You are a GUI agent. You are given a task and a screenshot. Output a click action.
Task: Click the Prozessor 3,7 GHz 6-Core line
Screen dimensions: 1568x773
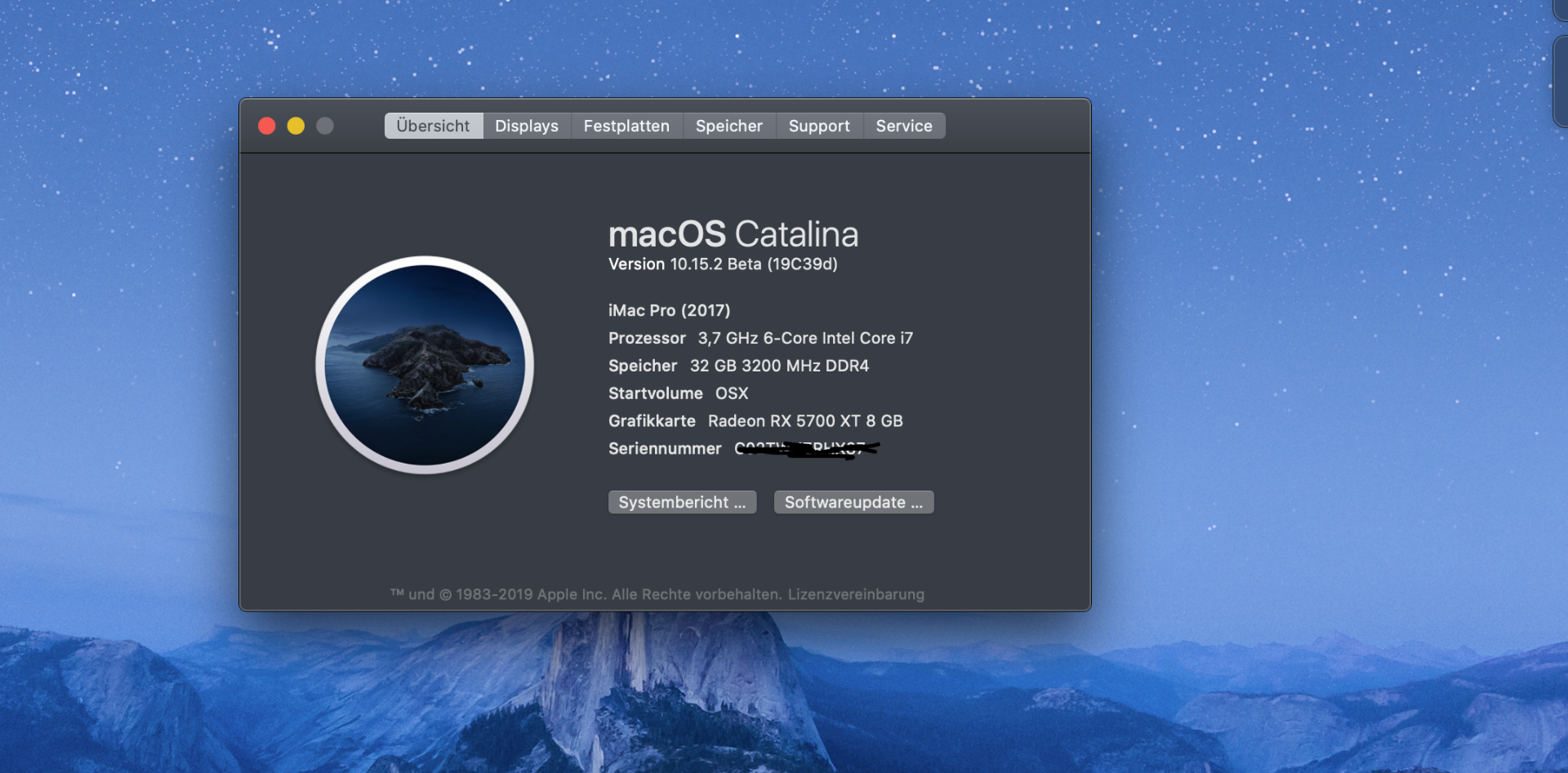(x=760, y=338)
